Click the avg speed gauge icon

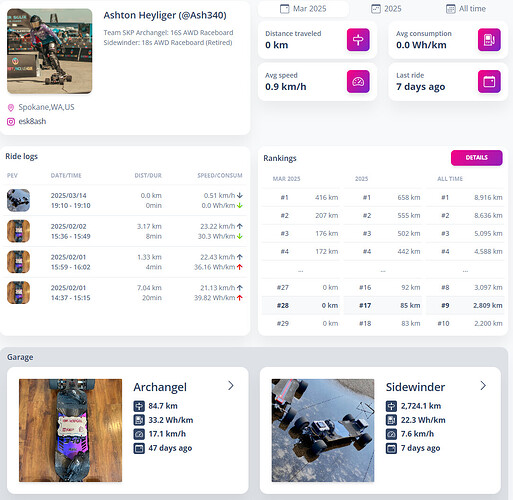coord(358,81)
